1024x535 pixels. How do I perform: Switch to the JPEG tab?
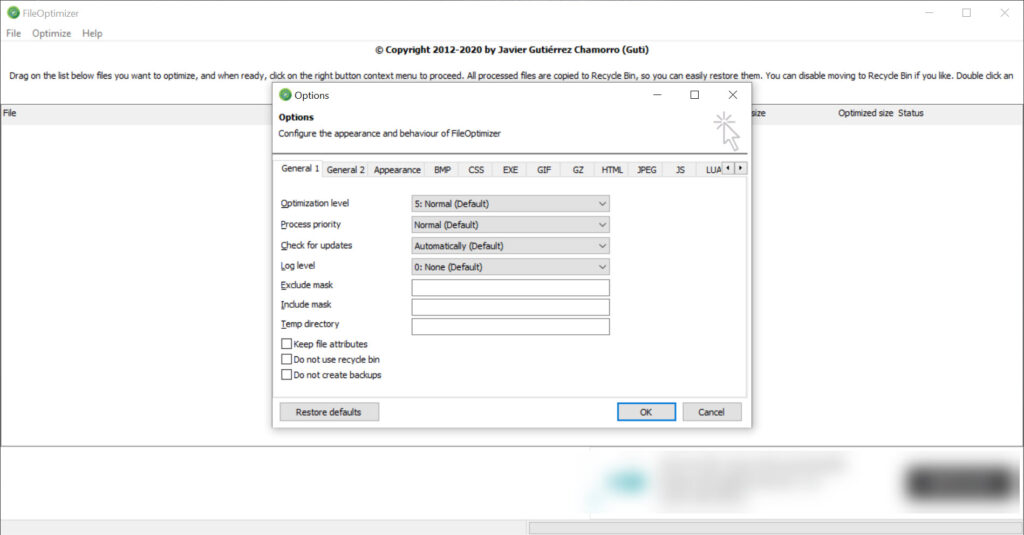[x=647, y=170]
